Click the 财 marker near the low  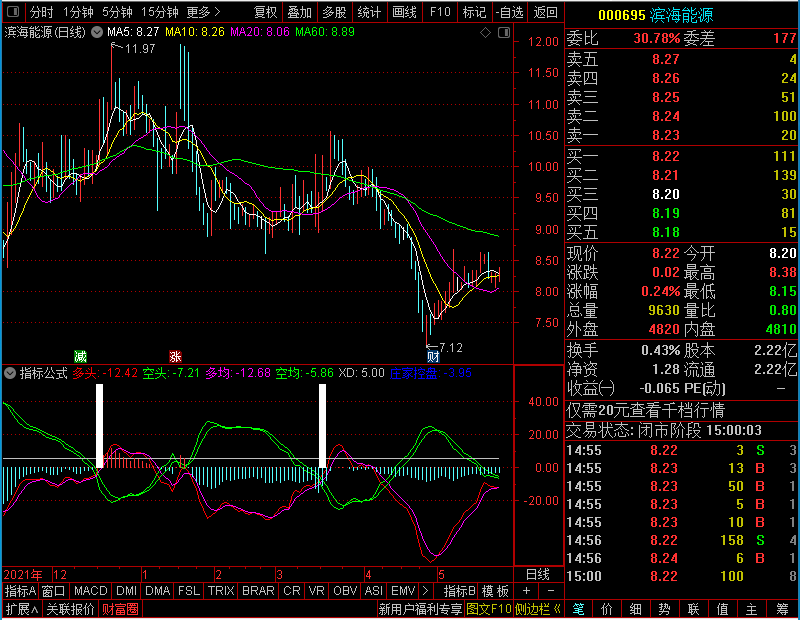pyautogui.click(x=433, y=356)
